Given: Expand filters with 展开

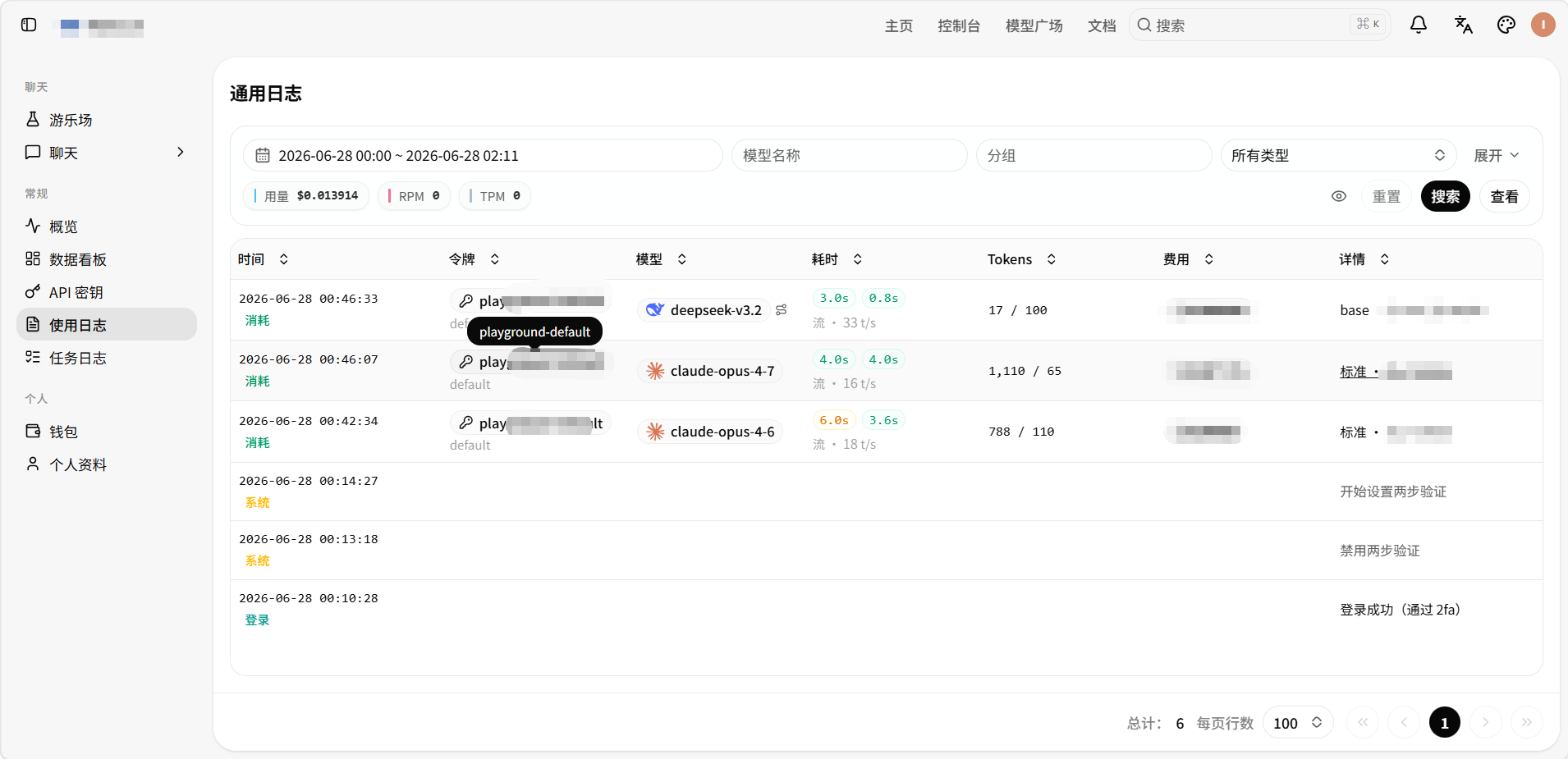Looking at the screenshot, I should click(1496, 155).
